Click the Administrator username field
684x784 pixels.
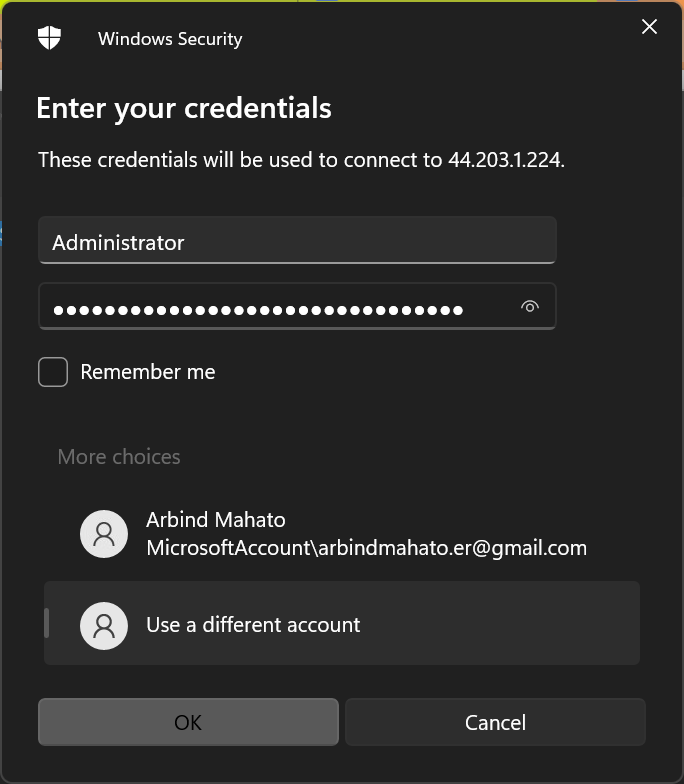pos(297,240)
